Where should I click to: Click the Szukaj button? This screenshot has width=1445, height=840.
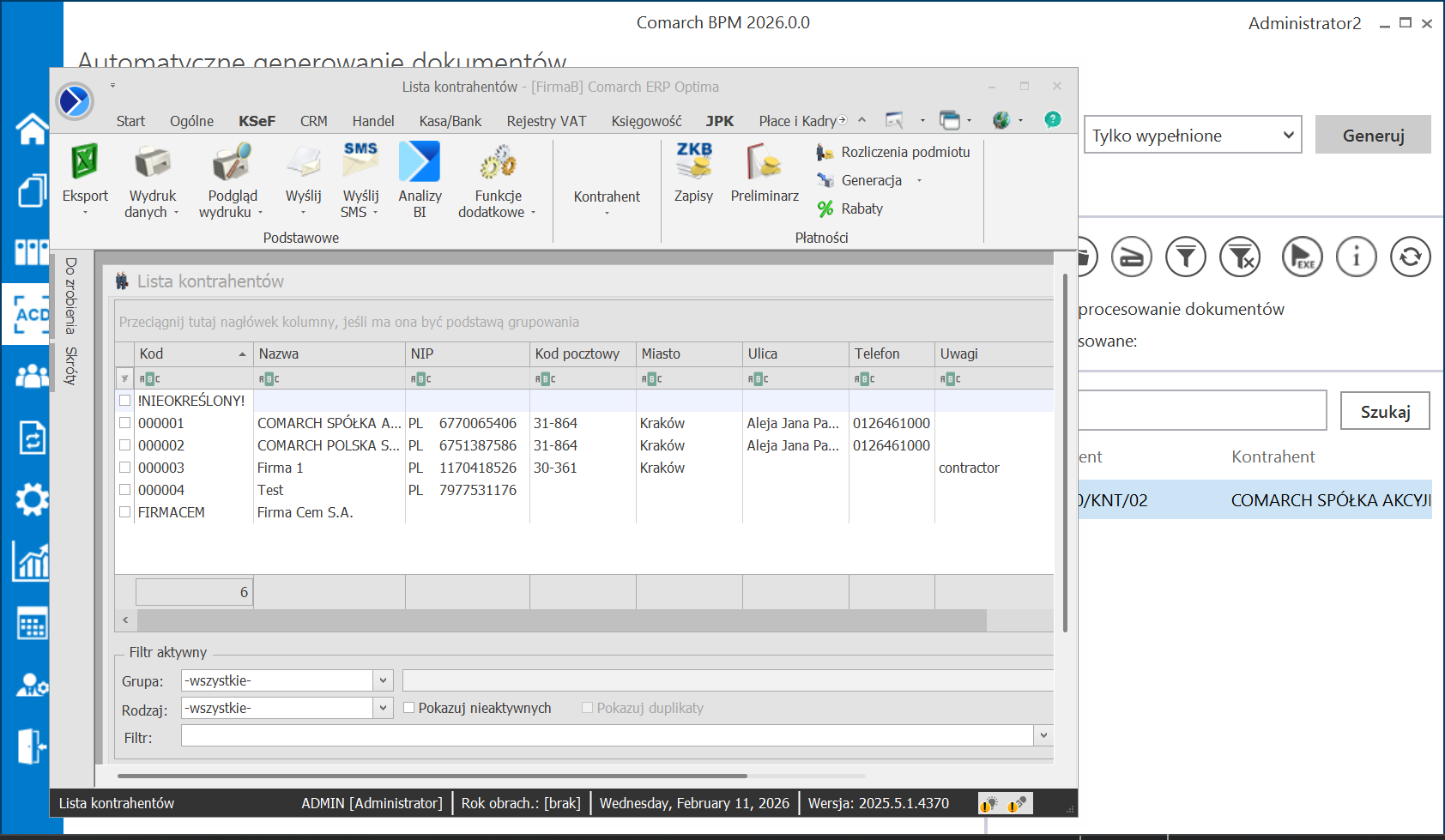[x=1385, y=412]
